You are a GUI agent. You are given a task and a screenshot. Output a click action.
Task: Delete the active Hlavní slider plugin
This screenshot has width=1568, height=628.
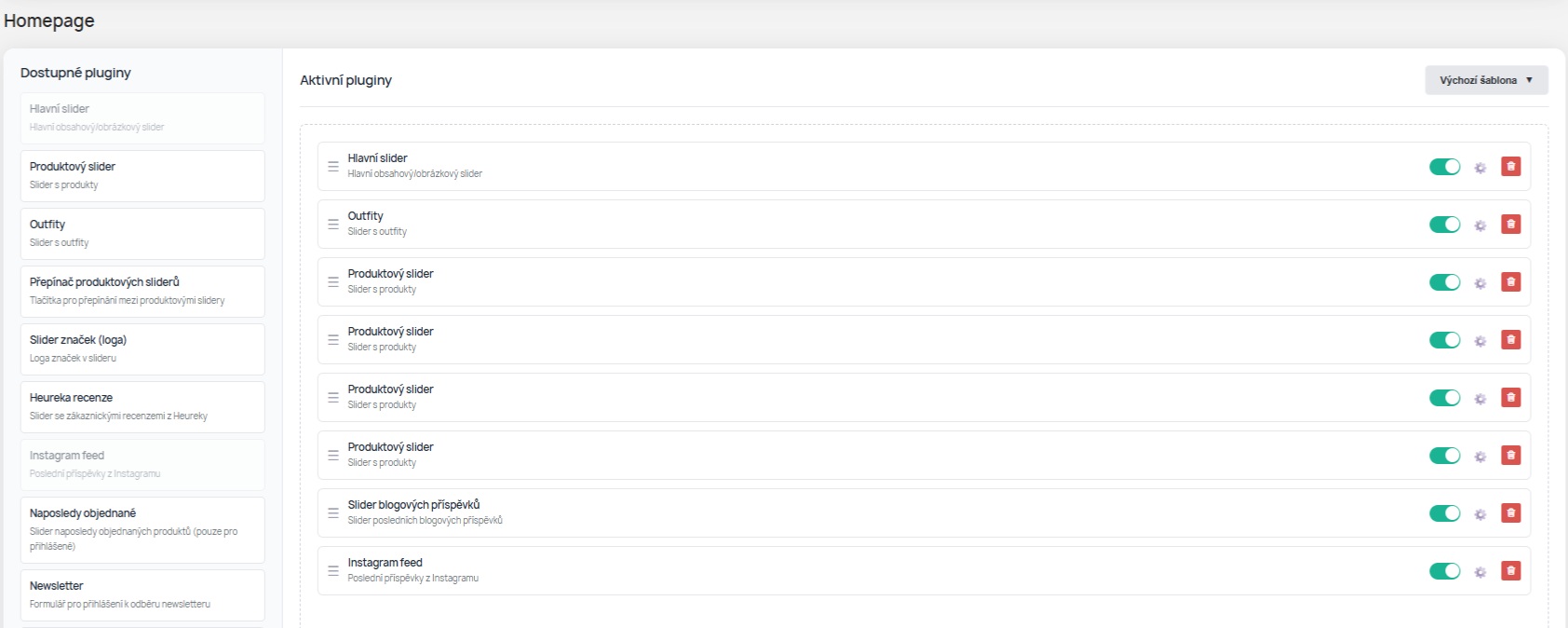point(1510,167)
